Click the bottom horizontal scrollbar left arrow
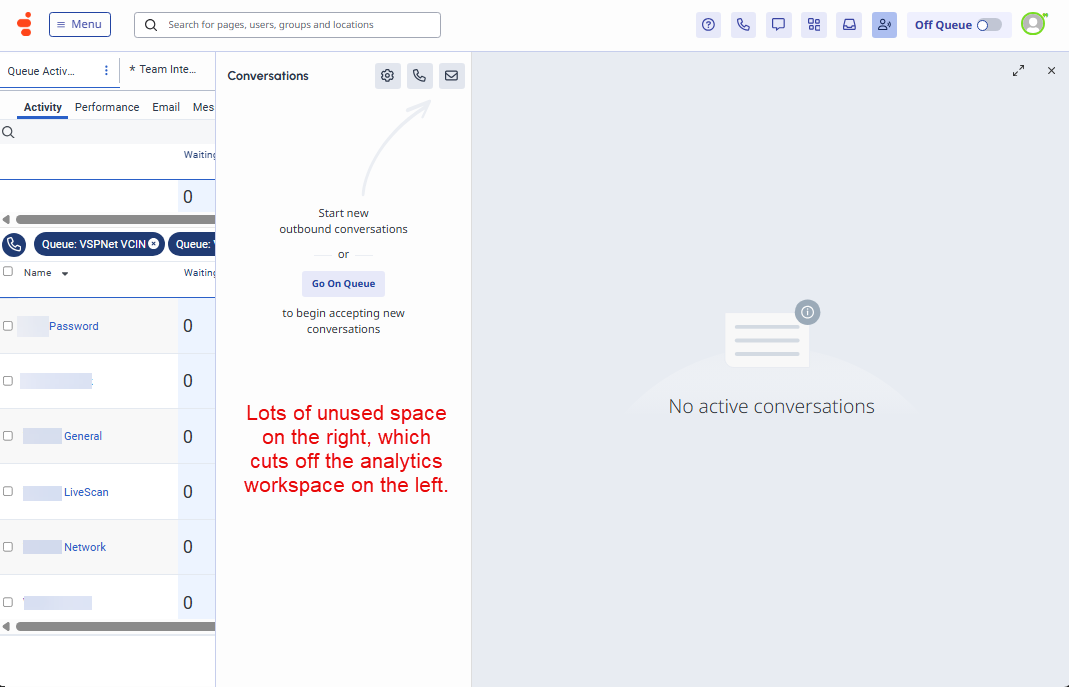 [6, 626]
